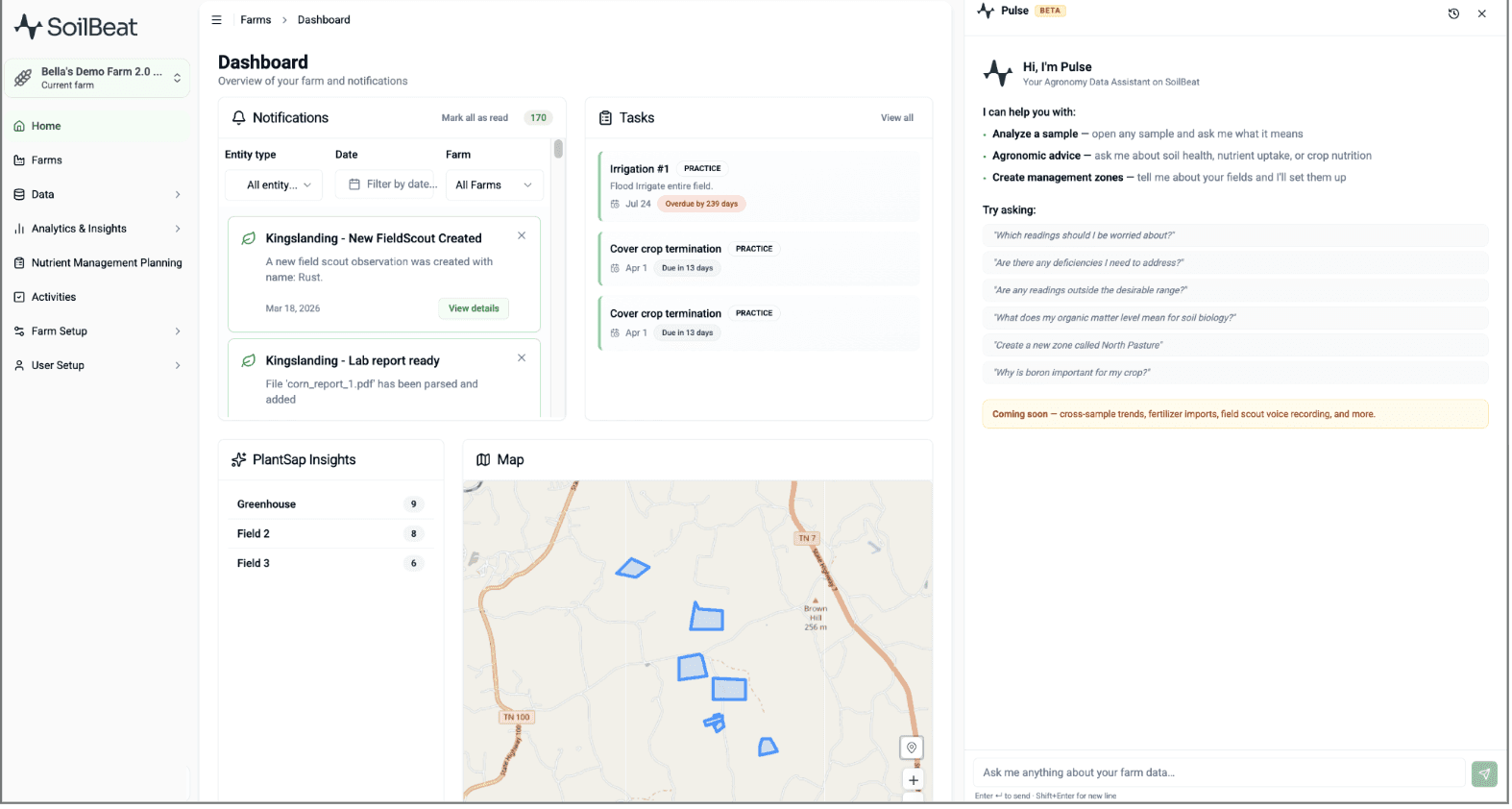Select Greenhouse in PlantSap Insights
Viewport: 1512px width, 809px height.
pyautogui.click(x=329, y=503)
